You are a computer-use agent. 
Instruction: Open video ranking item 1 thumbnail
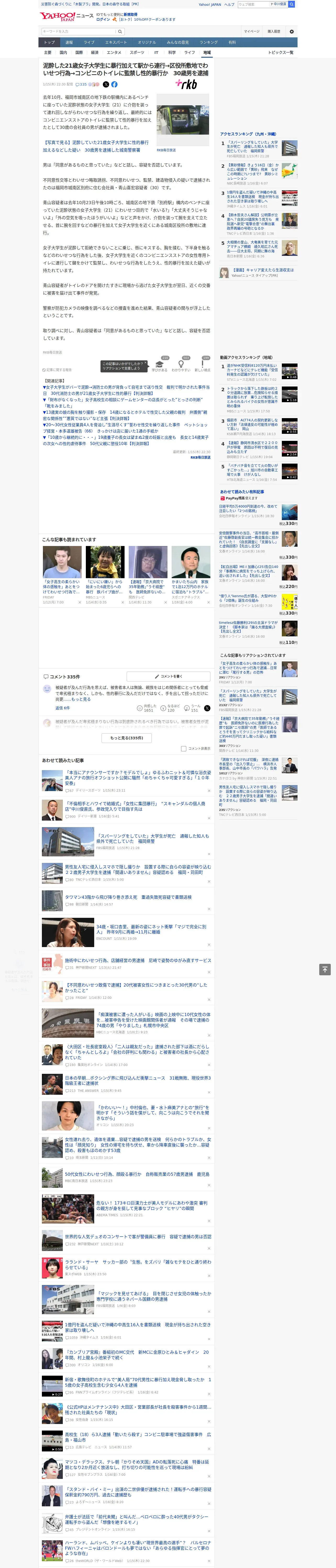tap(289, 371)
